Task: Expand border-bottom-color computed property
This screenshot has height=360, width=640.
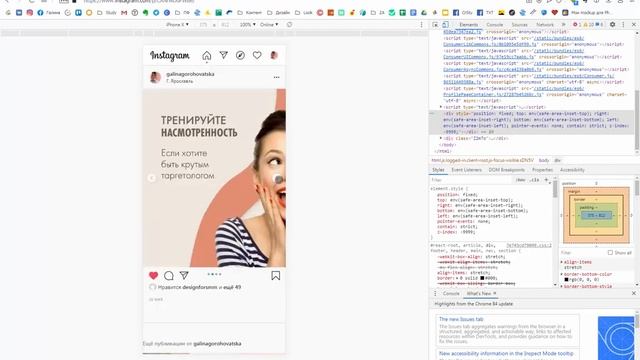Action: [x=562, y=274]
